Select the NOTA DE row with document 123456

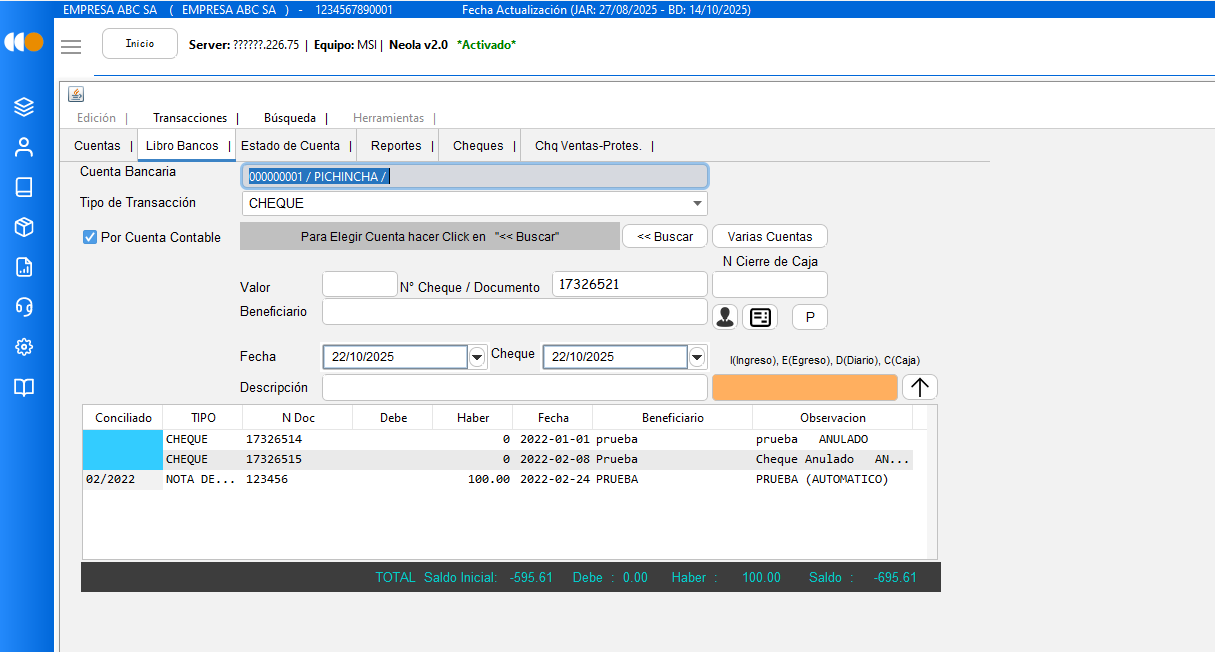click(400, 479)
